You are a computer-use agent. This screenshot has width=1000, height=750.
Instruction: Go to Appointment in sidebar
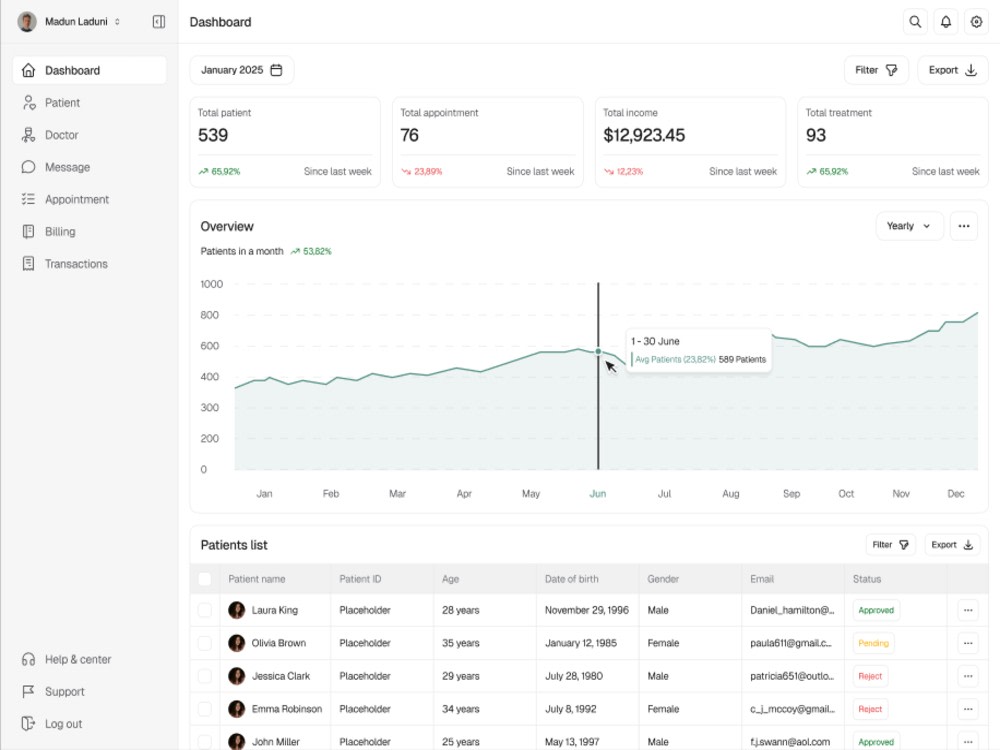[89, 199]
